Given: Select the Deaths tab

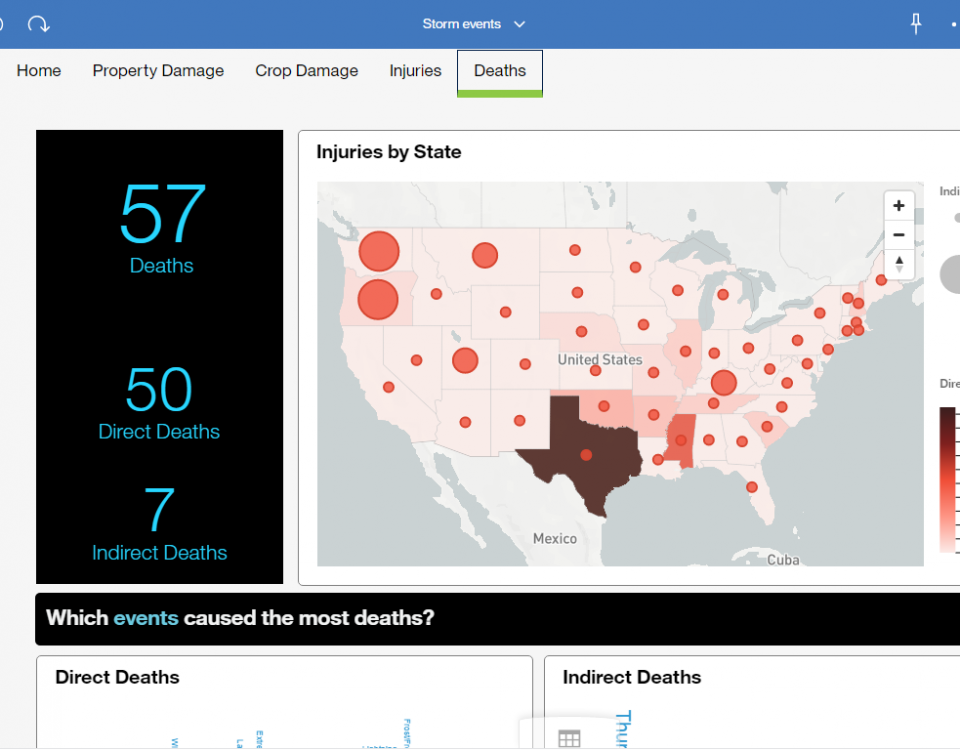Looking at the screenshot, I should tap(500, 73).
